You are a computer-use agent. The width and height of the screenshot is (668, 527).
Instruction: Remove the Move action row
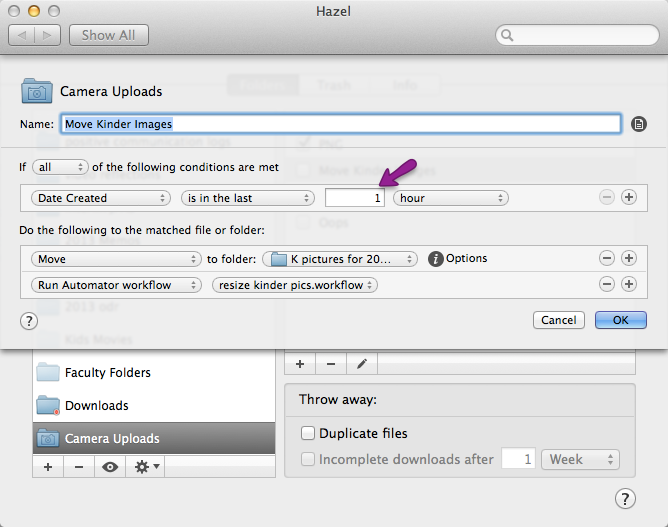607,258
